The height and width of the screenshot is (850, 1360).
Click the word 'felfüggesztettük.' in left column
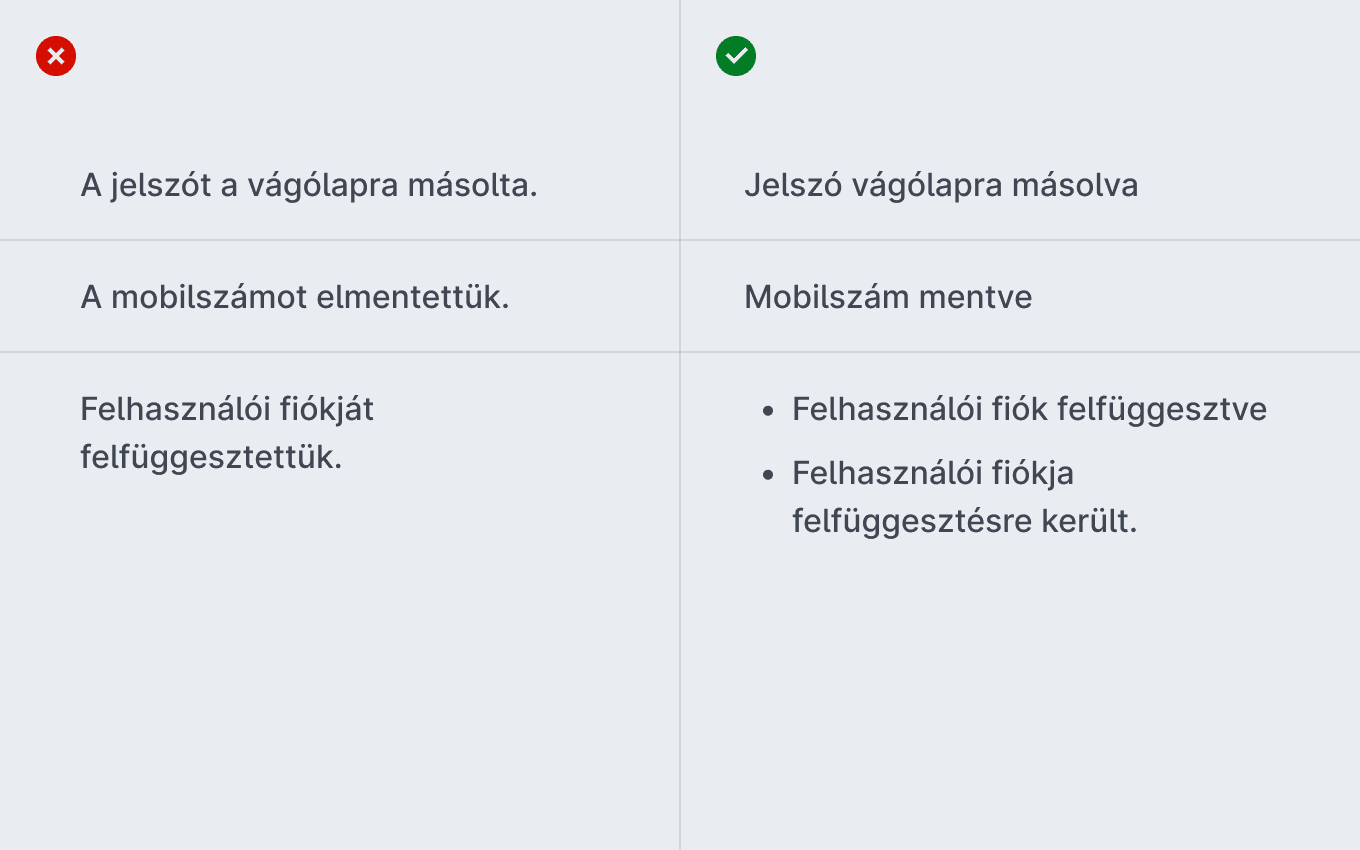pyautogui.click(x=212, y=458)
